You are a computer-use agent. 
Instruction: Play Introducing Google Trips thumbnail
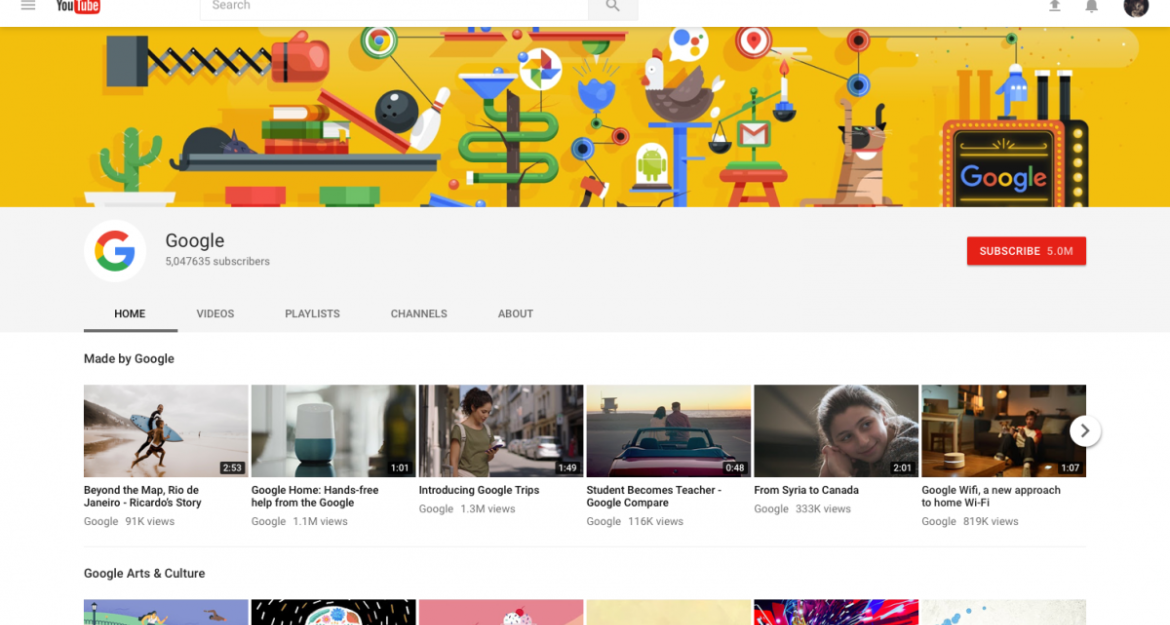[501, 431]
